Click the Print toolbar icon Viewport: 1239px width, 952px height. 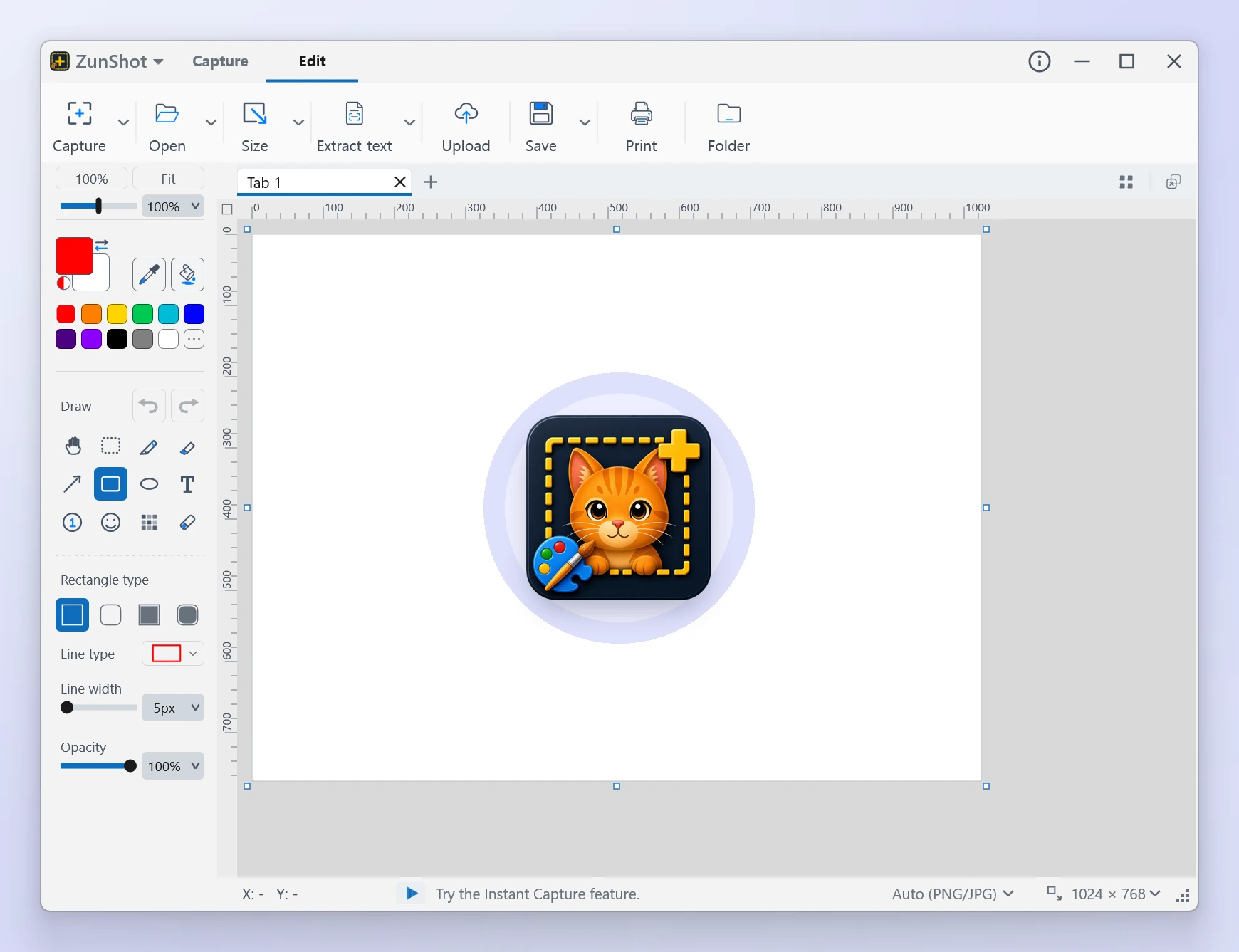[641, 113]
